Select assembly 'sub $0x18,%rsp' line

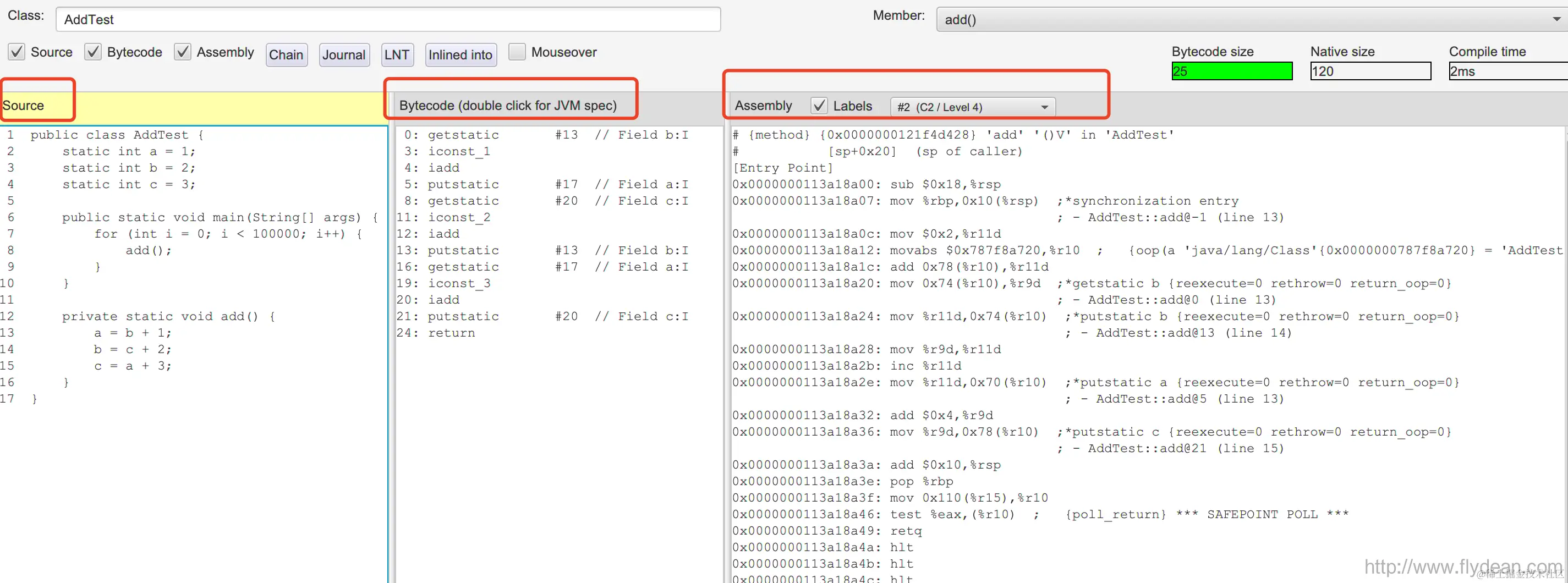point(866,184)
